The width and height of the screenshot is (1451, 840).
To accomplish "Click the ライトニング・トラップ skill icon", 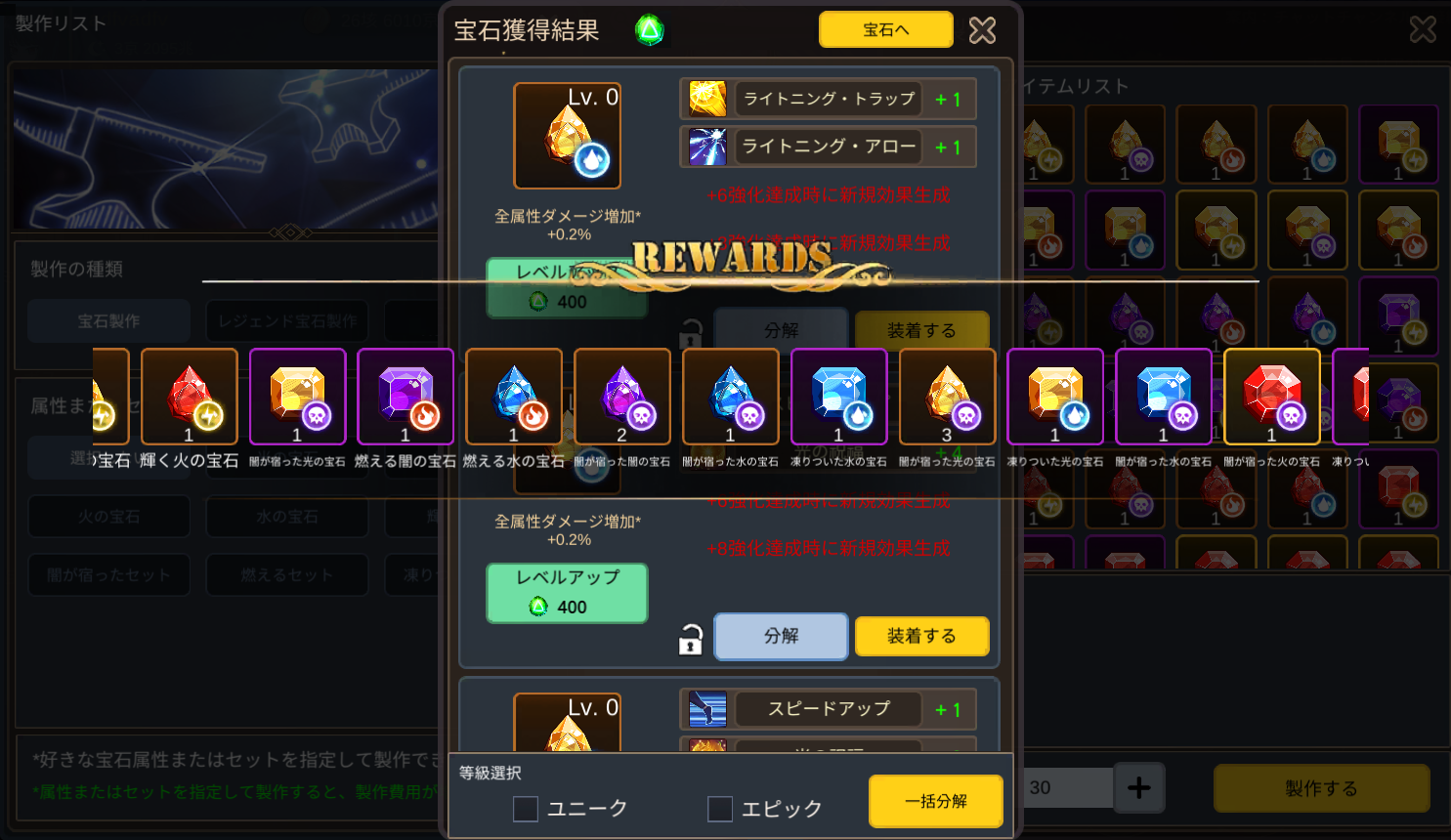I will (x=707, y=99).
